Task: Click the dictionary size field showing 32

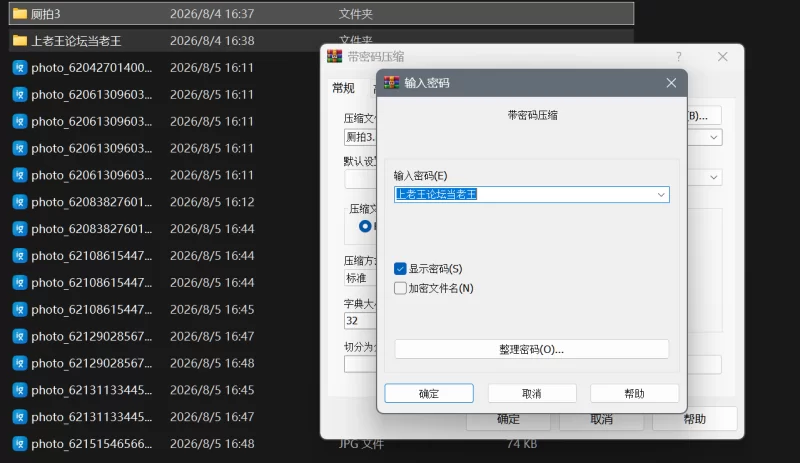Action: click(x=361, y=321)
